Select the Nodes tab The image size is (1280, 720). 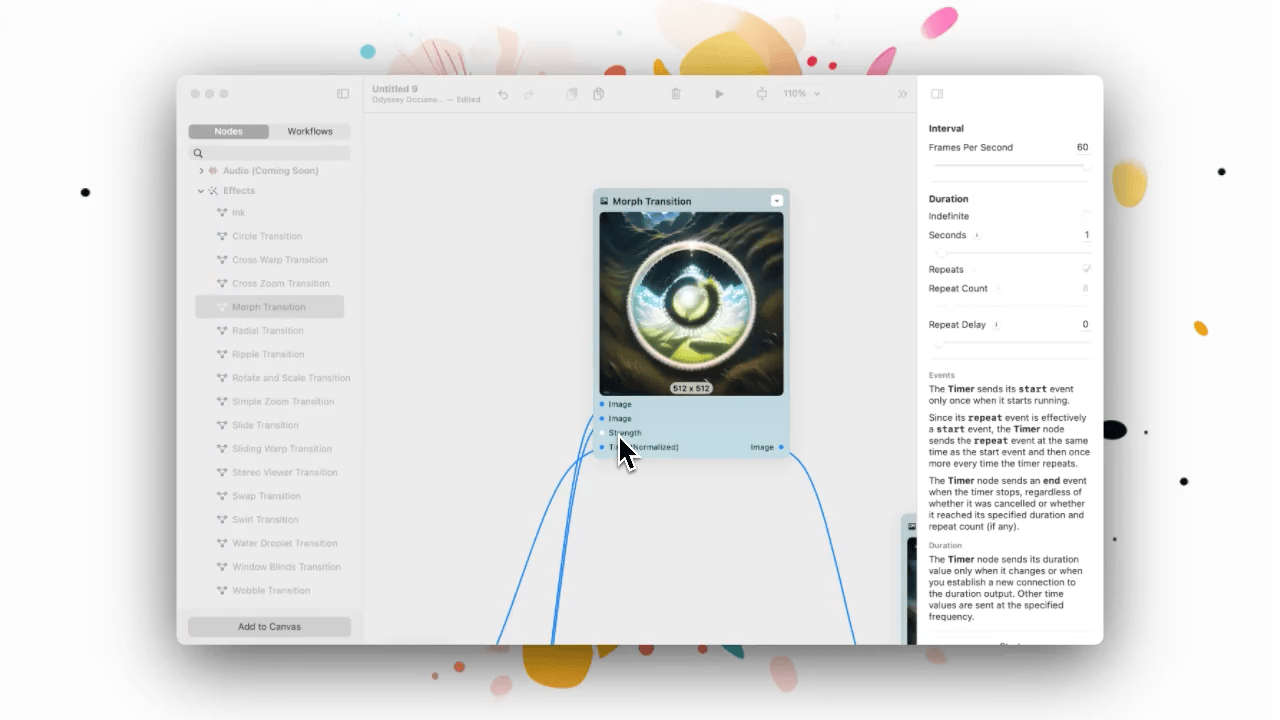(x=228, y=131)
